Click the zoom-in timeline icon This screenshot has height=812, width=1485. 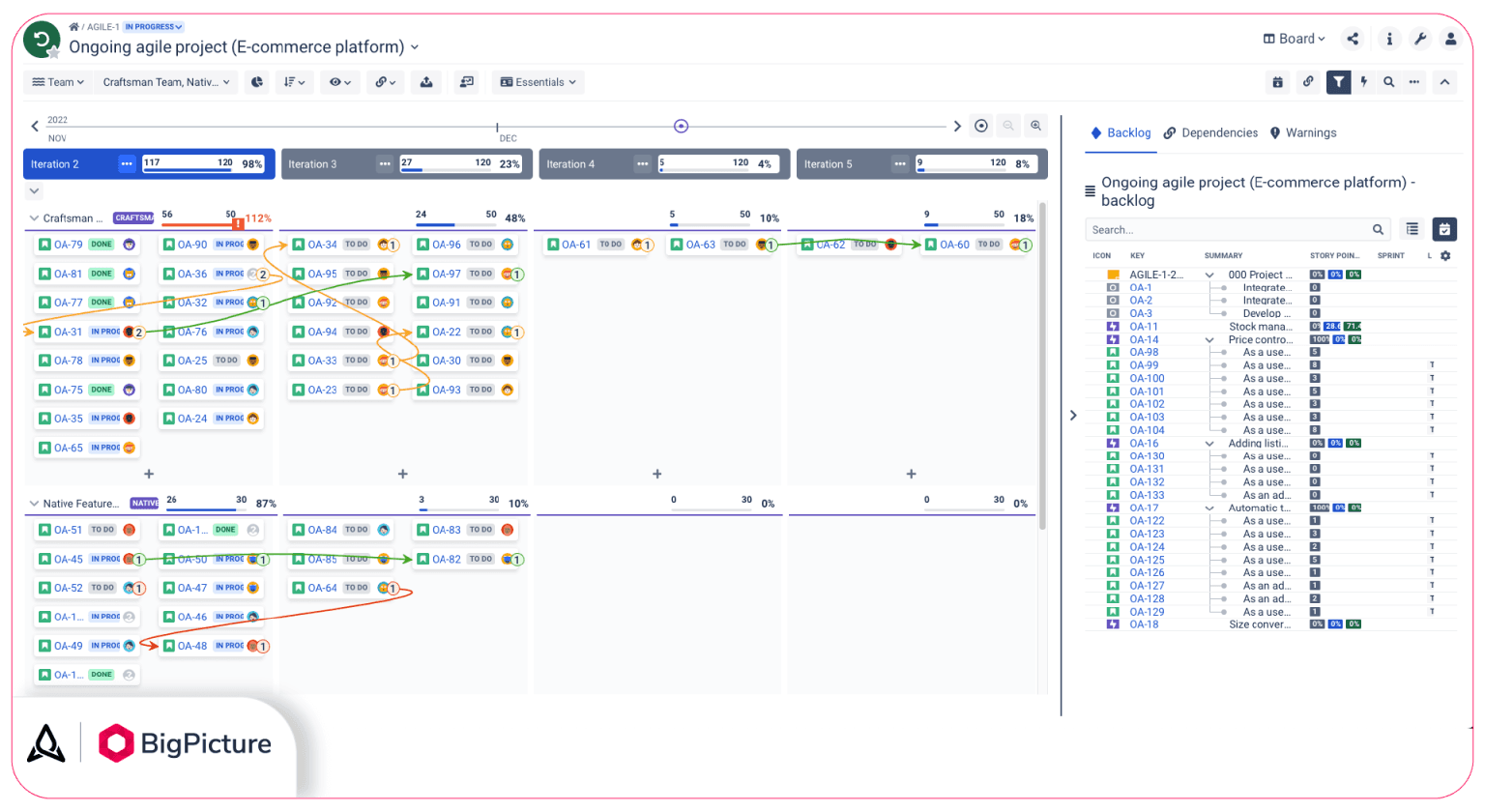[x=1035, y=126]
